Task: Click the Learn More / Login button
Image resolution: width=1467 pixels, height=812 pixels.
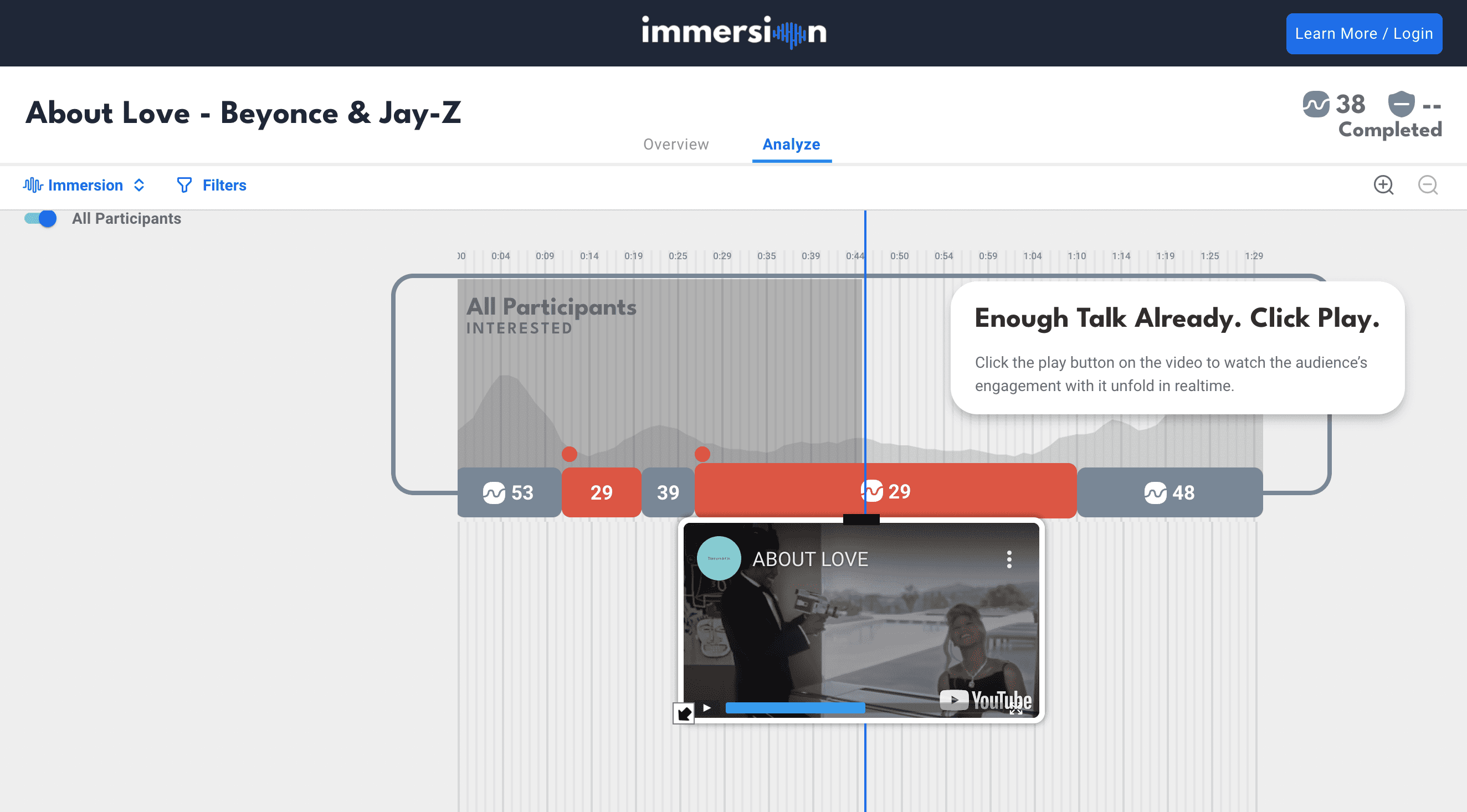Action: pos(1363,33)
